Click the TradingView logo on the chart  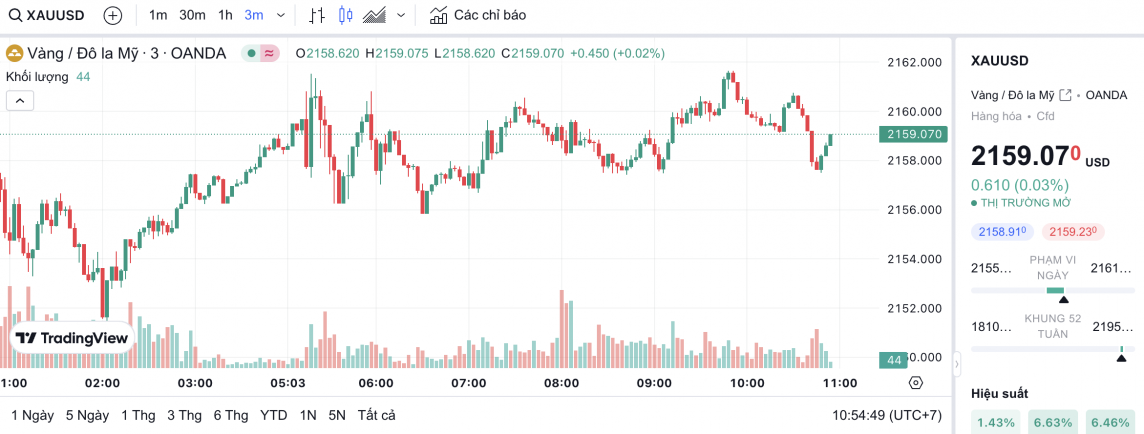coord(72,339)
